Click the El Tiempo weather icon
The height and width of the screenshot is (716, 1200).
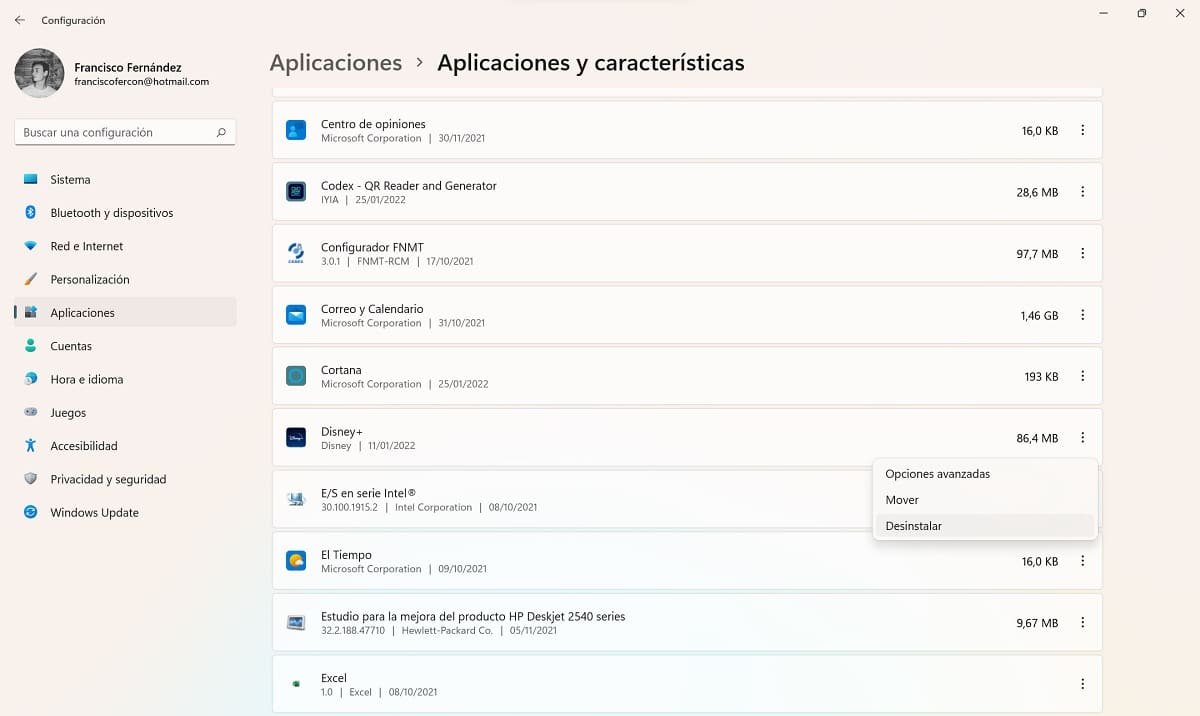pyautogui.click(x=296, y=561)
